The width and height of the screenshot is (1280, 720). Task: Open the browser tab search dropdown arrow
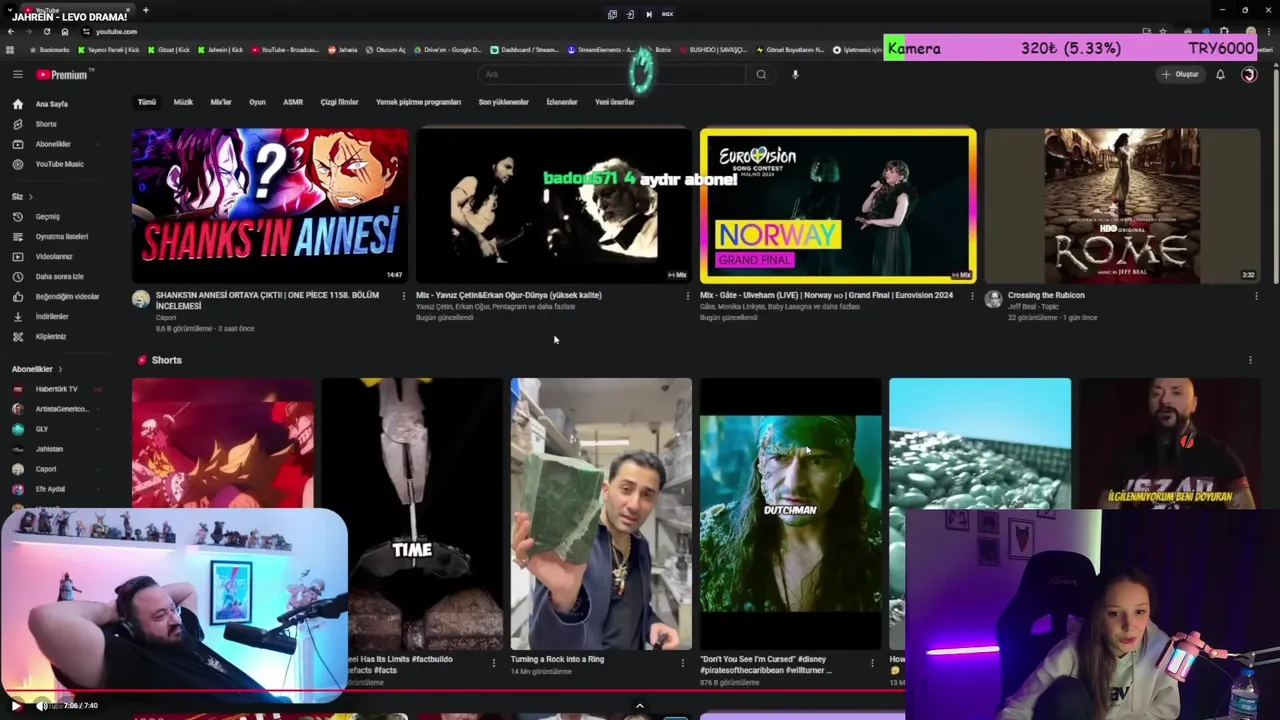click(x=10, y=10)
